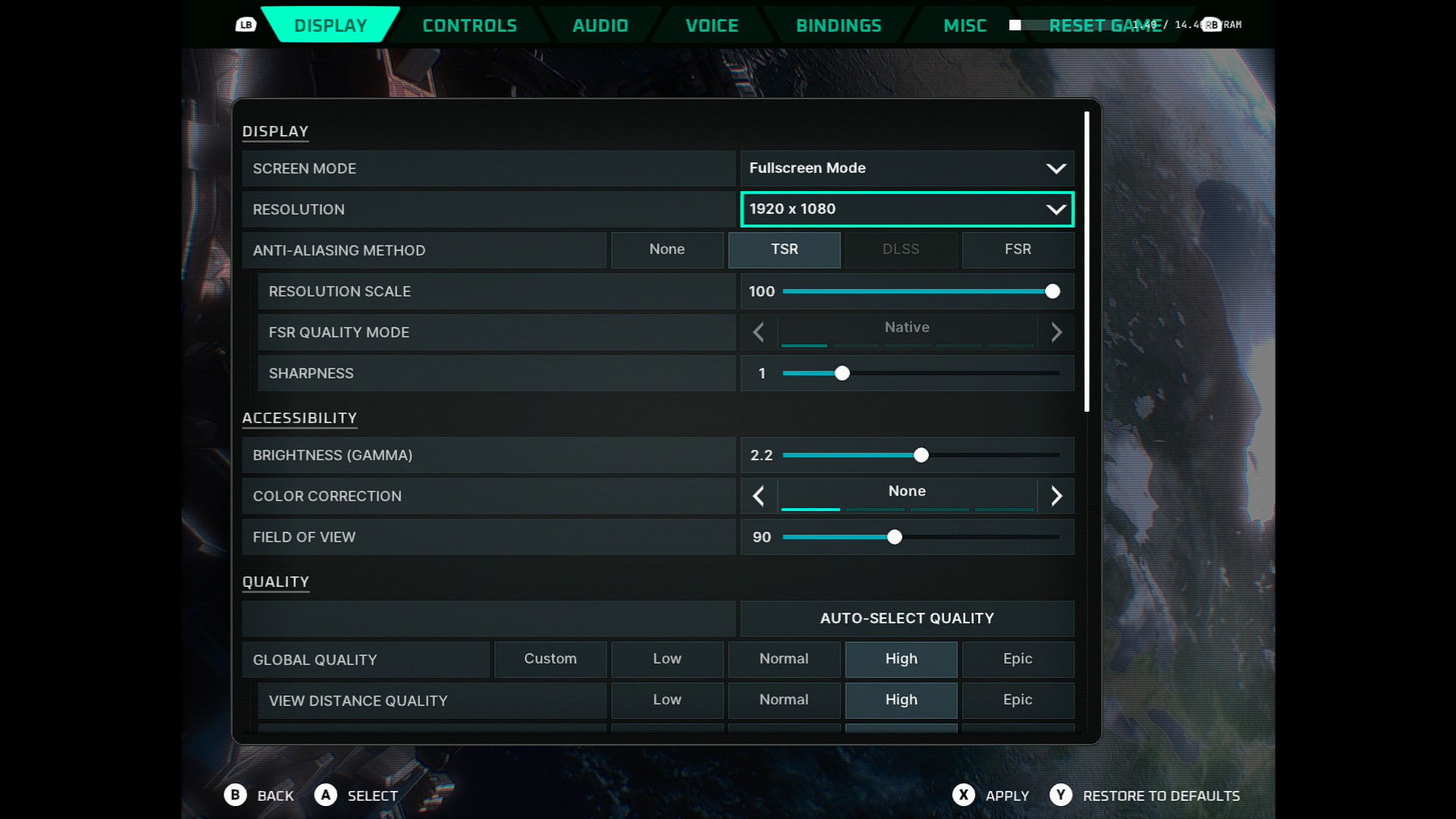Select Custom for Global Quality
This screenshot has height=819, width=1456.
[x=550, y=659]
